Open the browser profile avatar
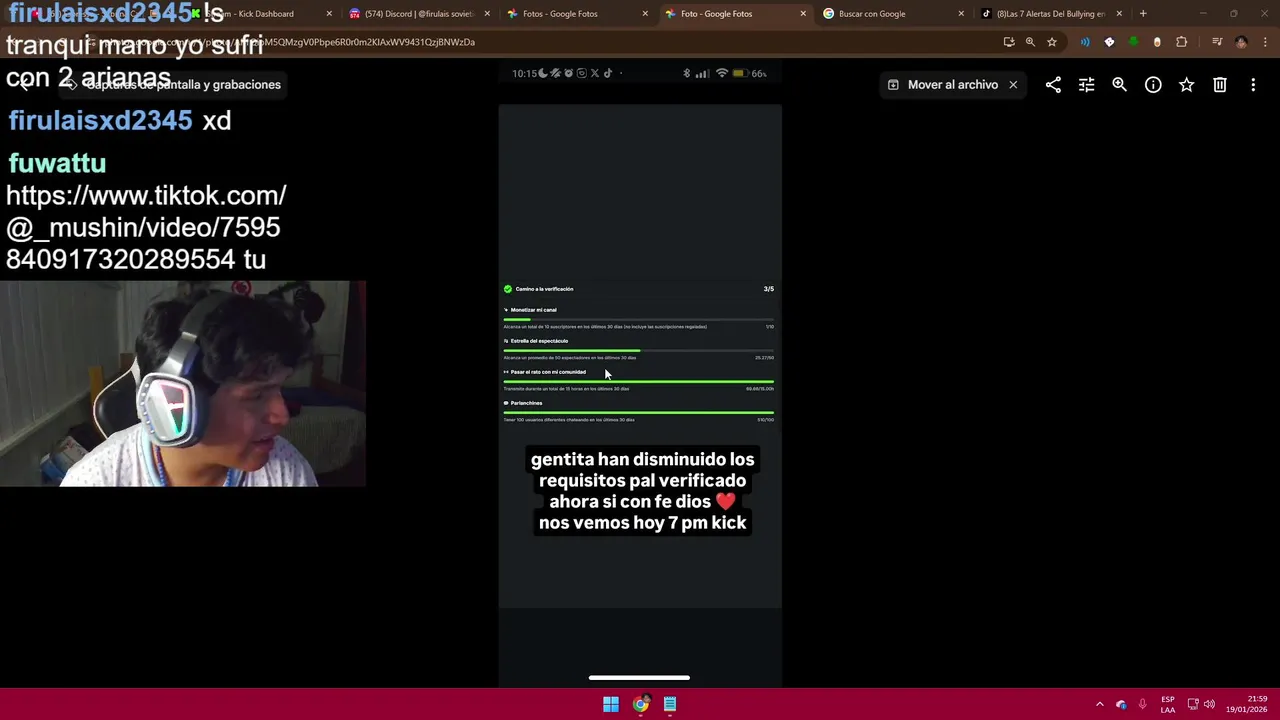 coord(1241,42)
